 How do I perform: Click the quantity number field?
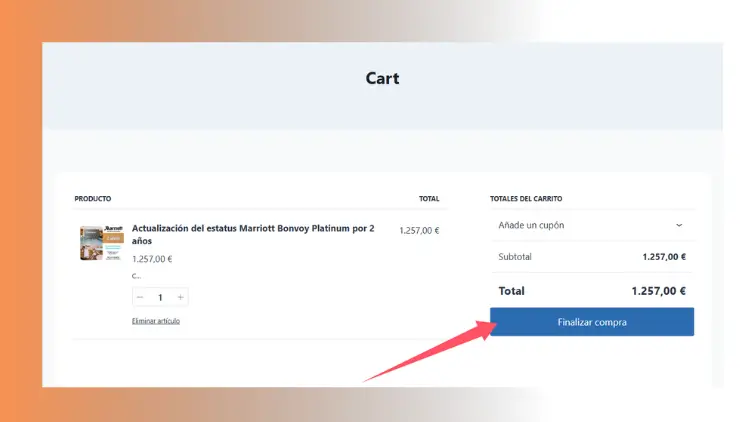pyautogui.click(x=160, y=297)
